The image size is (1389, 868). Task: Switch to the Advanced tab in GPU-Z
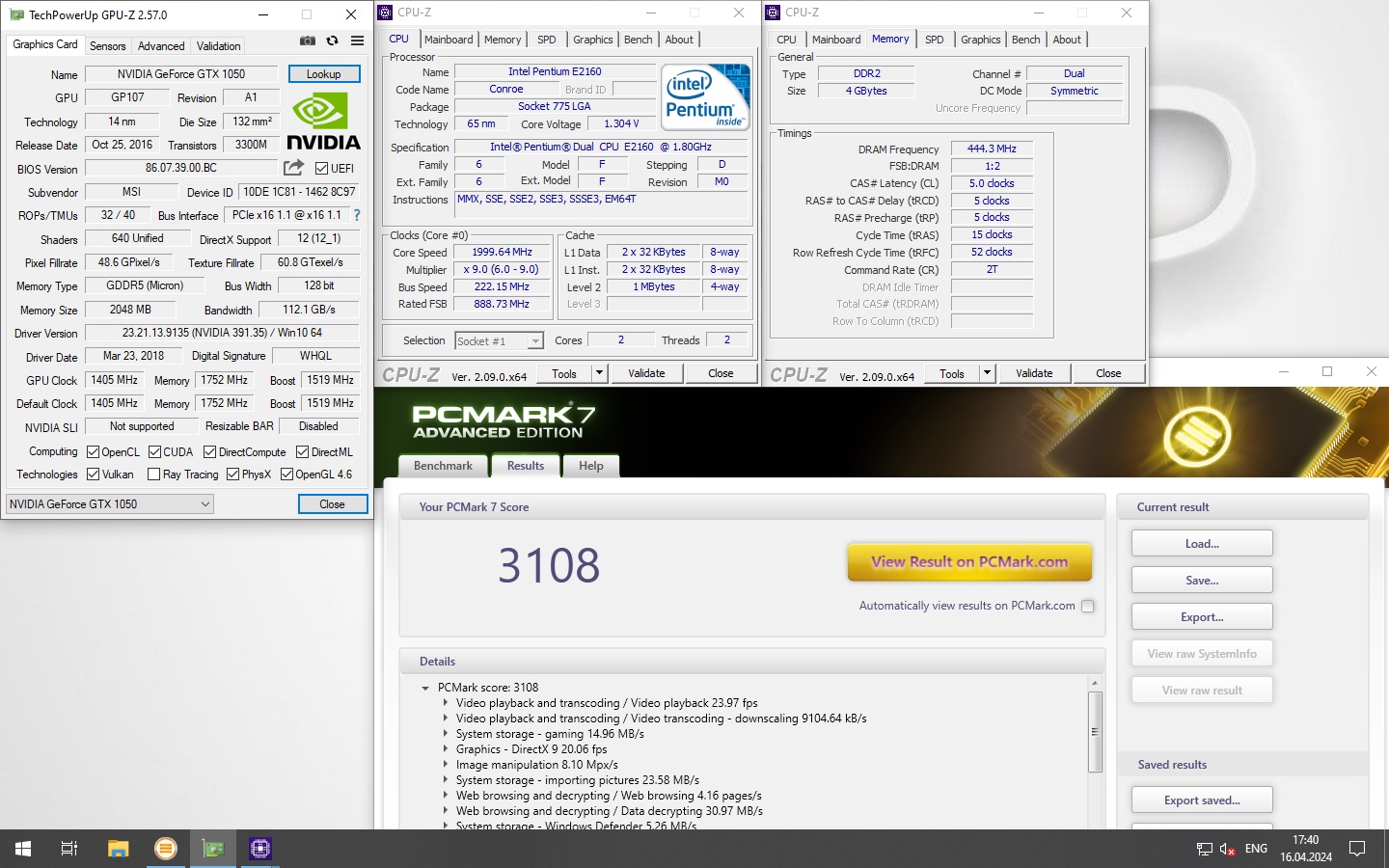(161, 45)
